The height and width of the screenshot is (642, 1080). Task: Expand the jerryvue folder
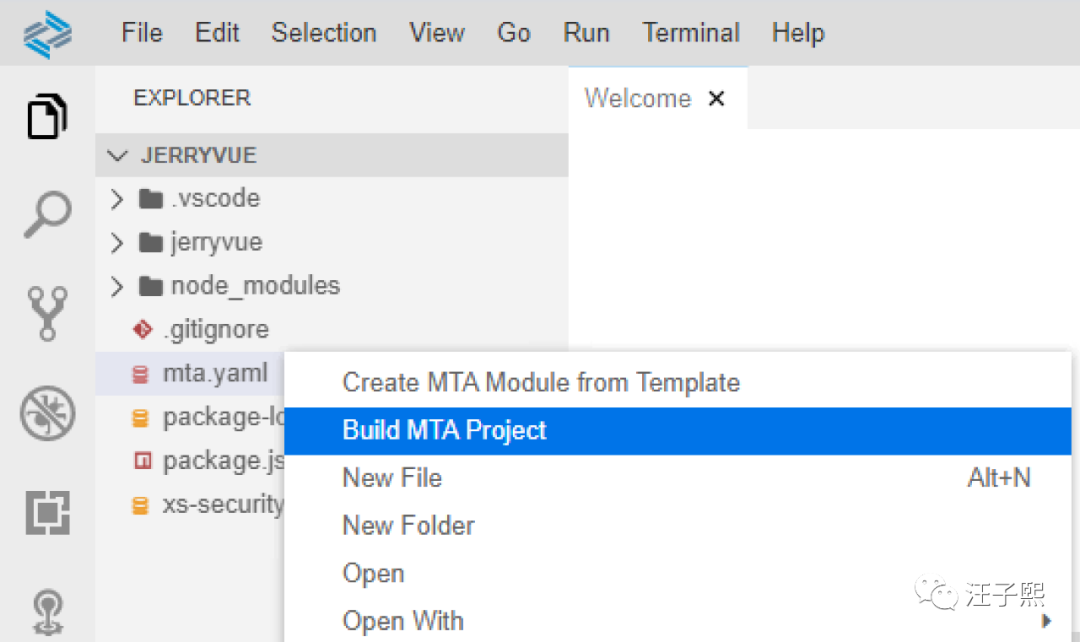(x=118, y=242)
